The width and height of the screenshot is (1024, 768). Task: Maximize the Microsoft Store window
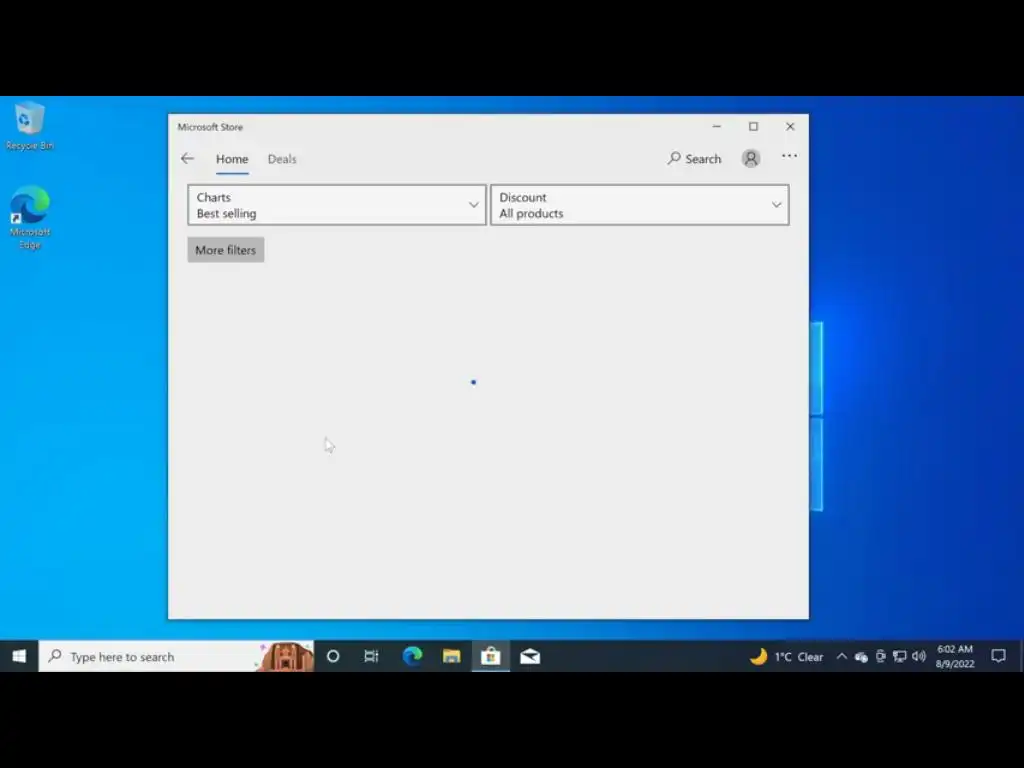(754, 127)
